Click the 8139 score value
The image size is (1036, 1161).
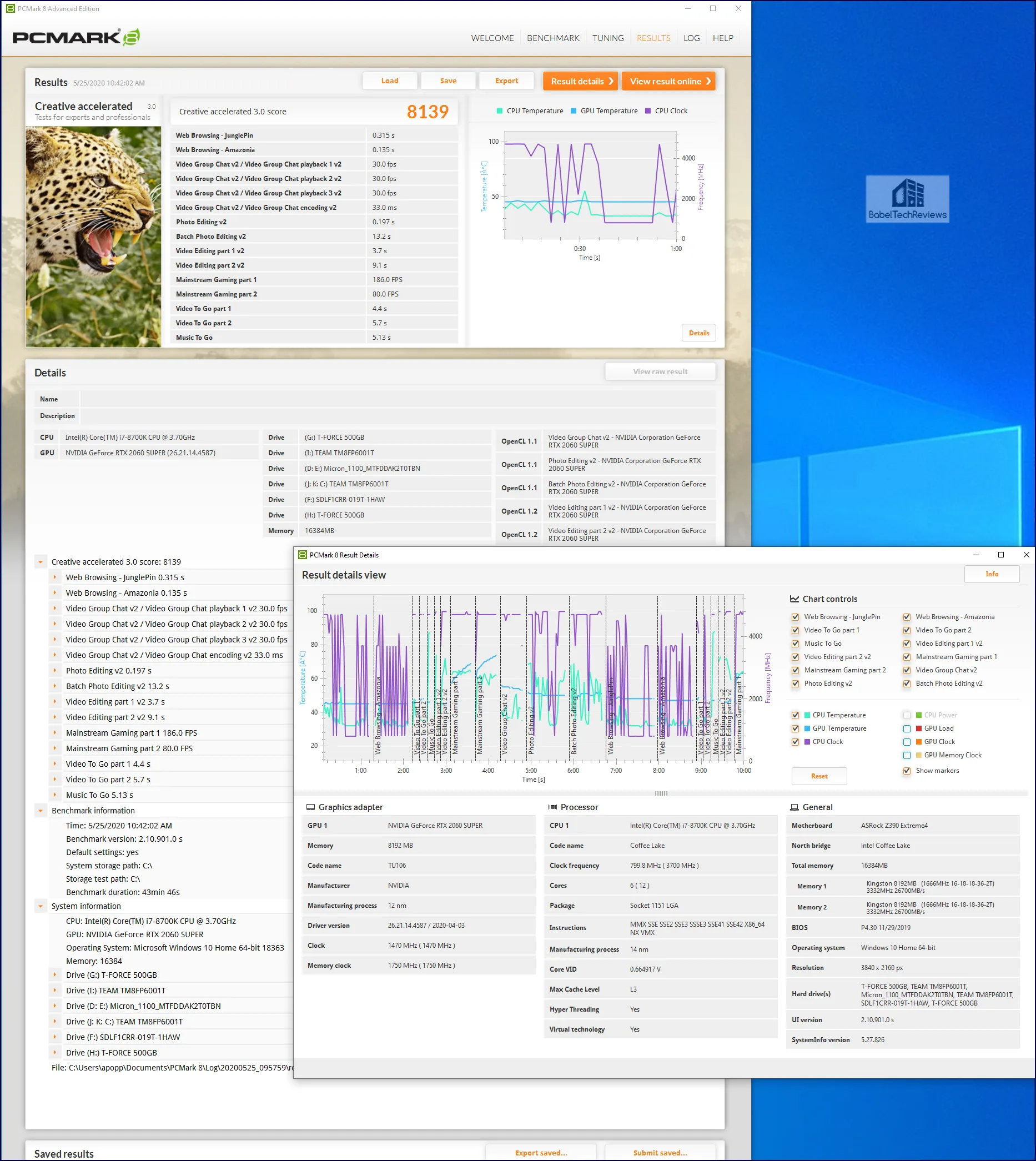(428, 112)
